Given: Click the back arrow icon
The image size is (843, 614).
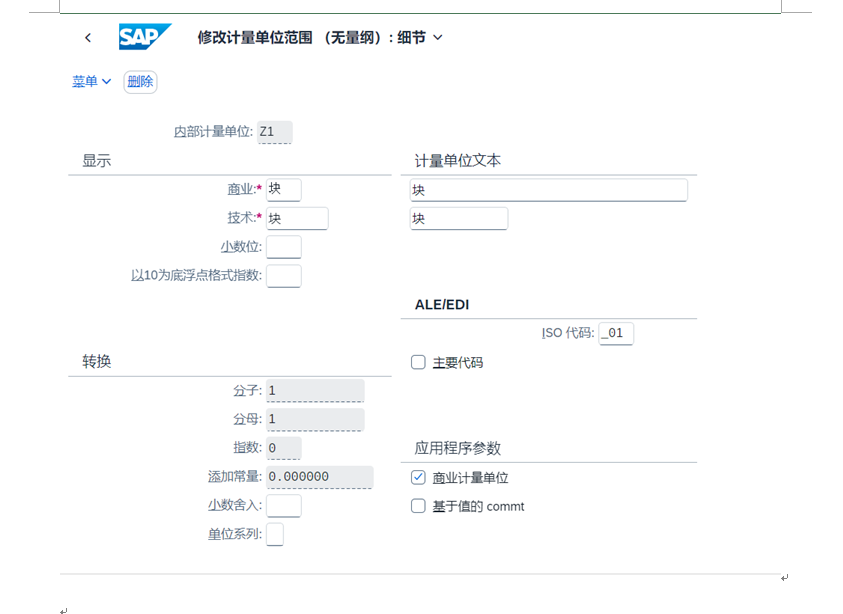Looking at the screenshot, I should coord(88,38).
